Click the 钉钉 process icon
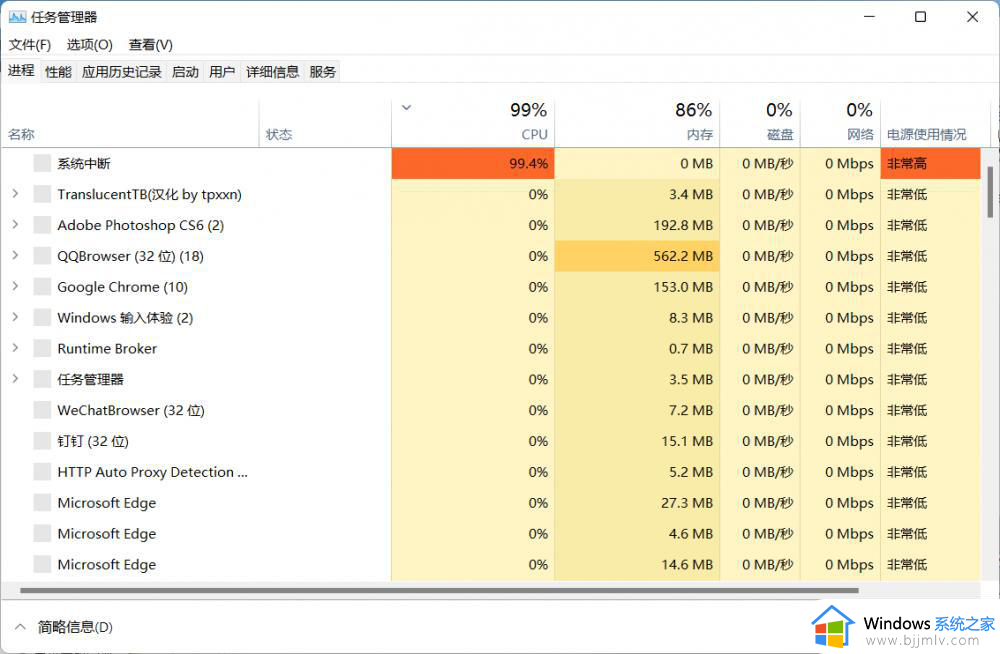Screen dimensions: 1000x654 [x=42, y=441]
